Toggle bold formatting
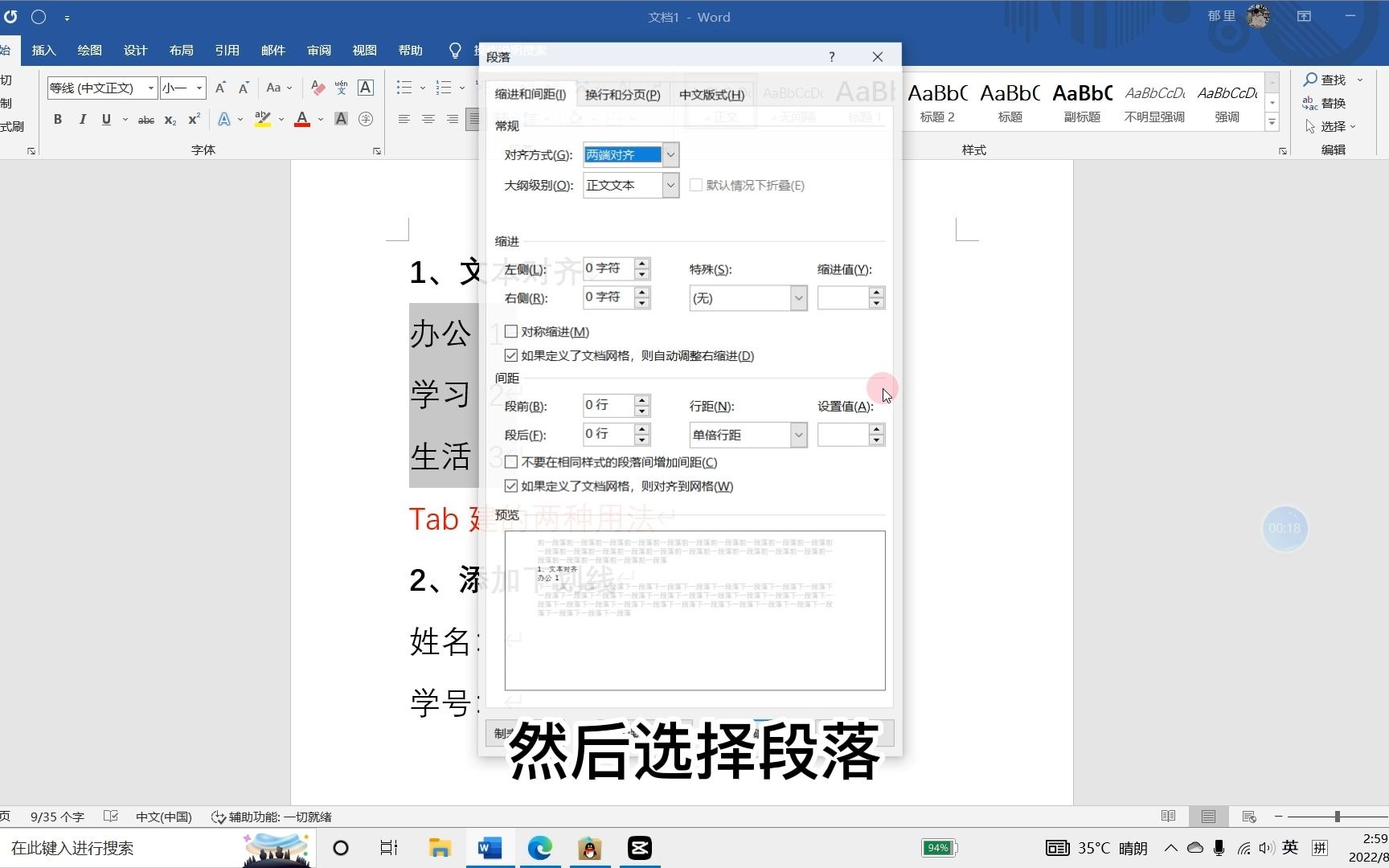This screenshot has width=1389, height=868. pos(57,119)
